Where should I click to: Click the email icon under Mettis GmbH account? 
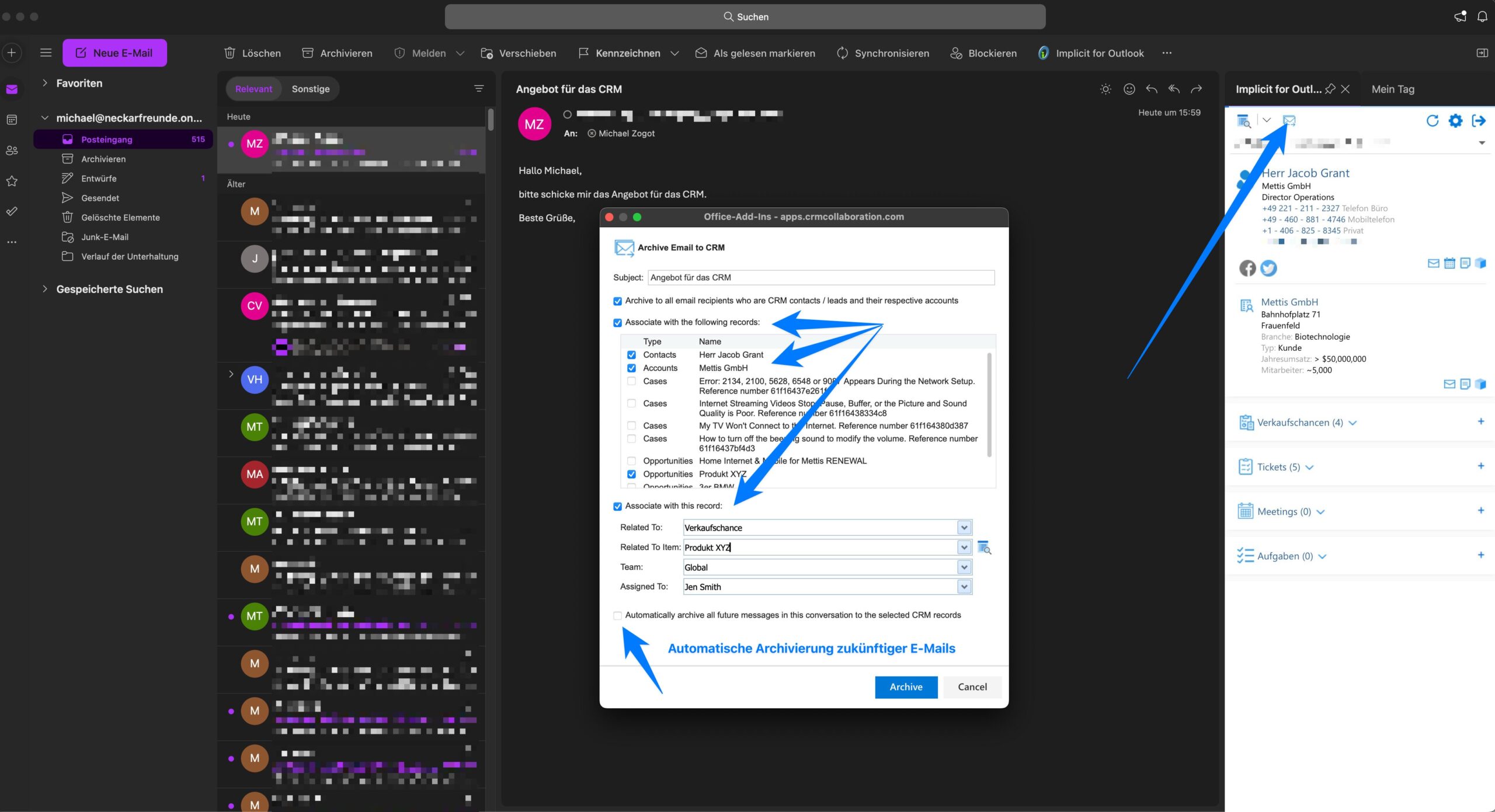click(x=1449, y=384)
